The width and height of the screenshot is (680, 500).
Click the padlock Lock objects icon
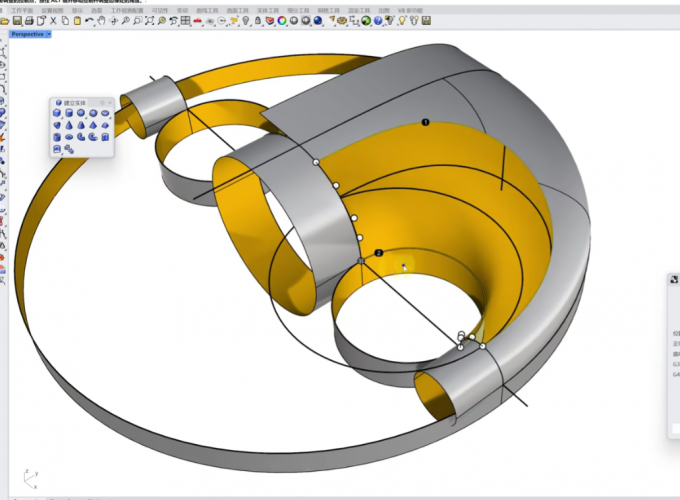tap(258, 21)
